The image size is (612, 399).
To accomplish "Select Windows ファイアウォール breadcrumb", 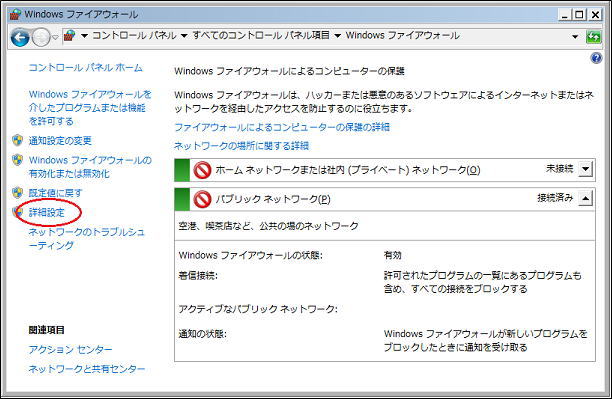I will coord(403,36).
